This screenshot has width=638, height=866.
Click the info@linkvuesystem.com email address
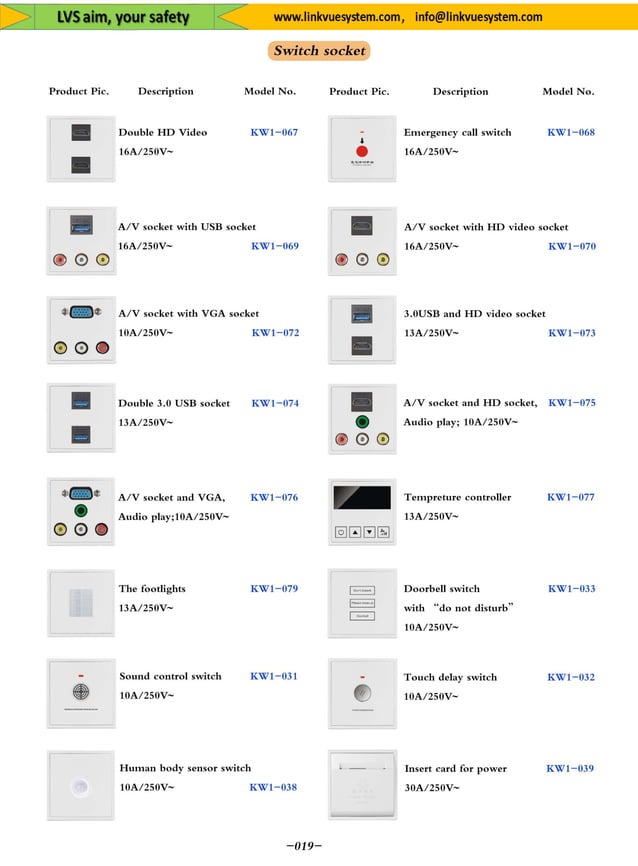(478, 17)
